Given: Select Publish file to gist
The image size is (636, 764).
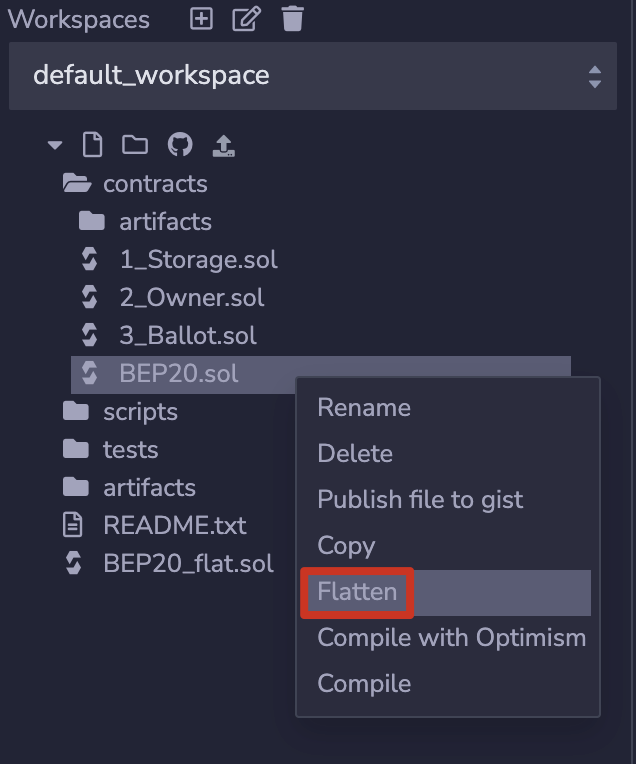Looking at the screenshot, I should click(420, 500).
